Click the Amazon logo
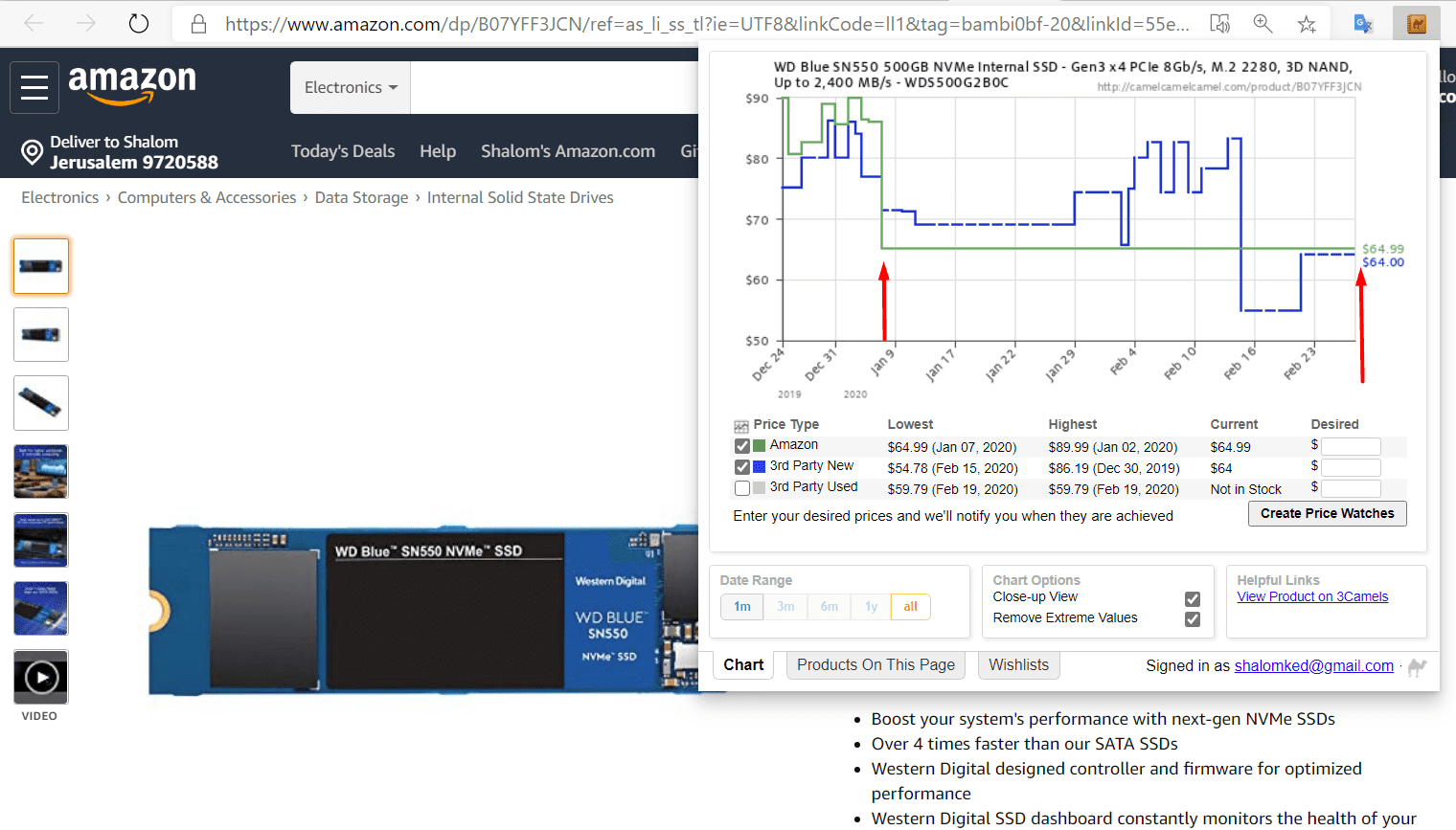 click(x=132, y=84)
